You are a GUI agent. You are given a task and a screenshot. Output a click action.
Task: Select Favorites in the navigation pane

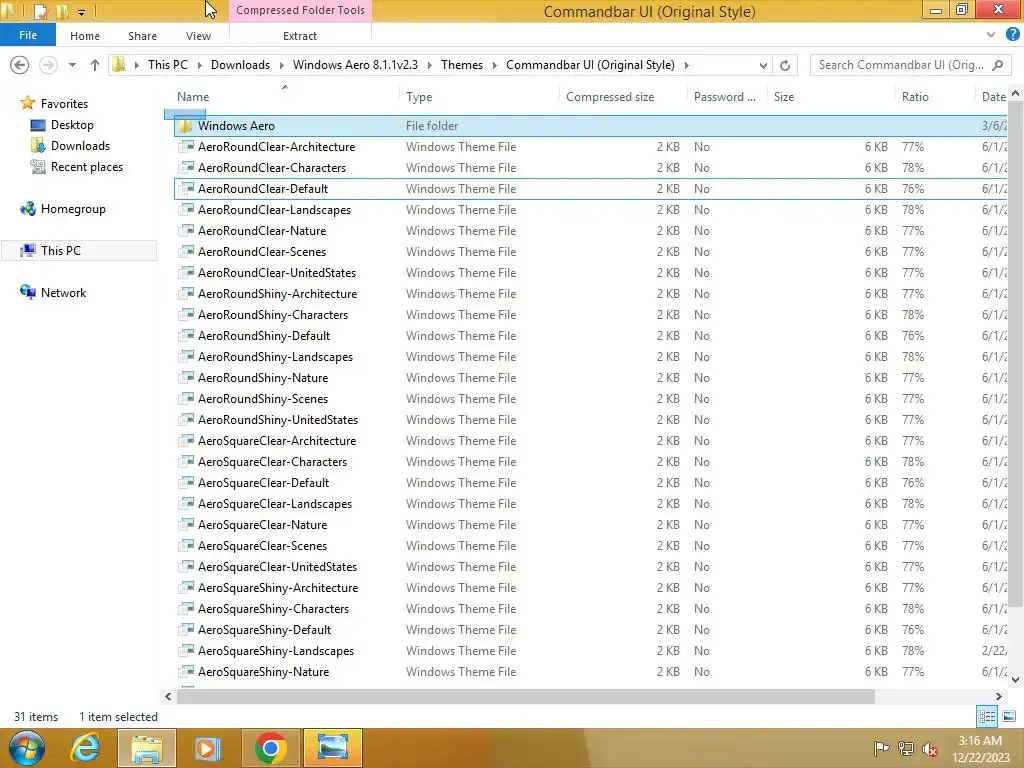coord(64,104)
